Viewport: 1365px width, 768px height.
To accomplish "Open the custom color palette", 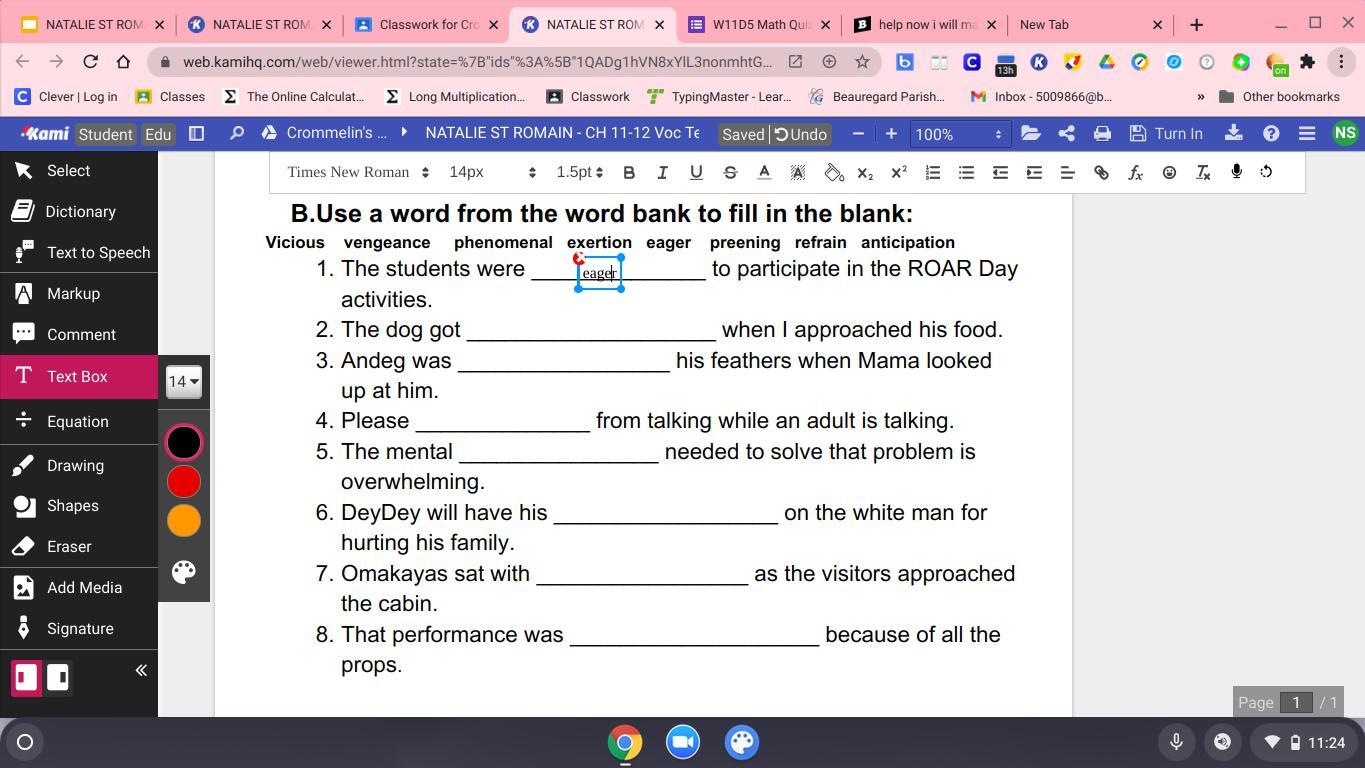I will pyautogui.click(x=184, y=571).
